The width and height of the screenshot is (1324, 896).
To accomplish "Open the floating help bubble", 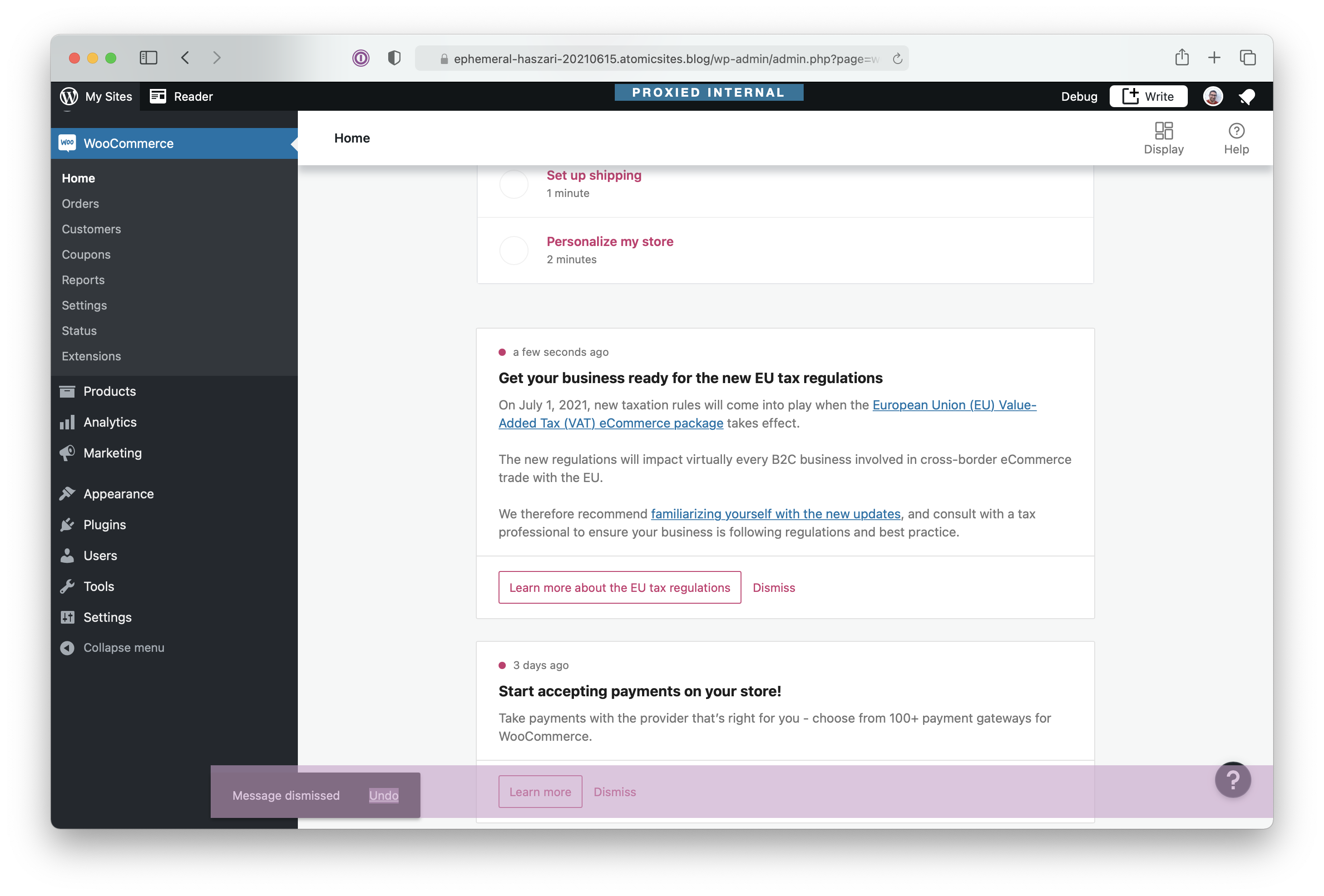I will [x=1232, y=780].
